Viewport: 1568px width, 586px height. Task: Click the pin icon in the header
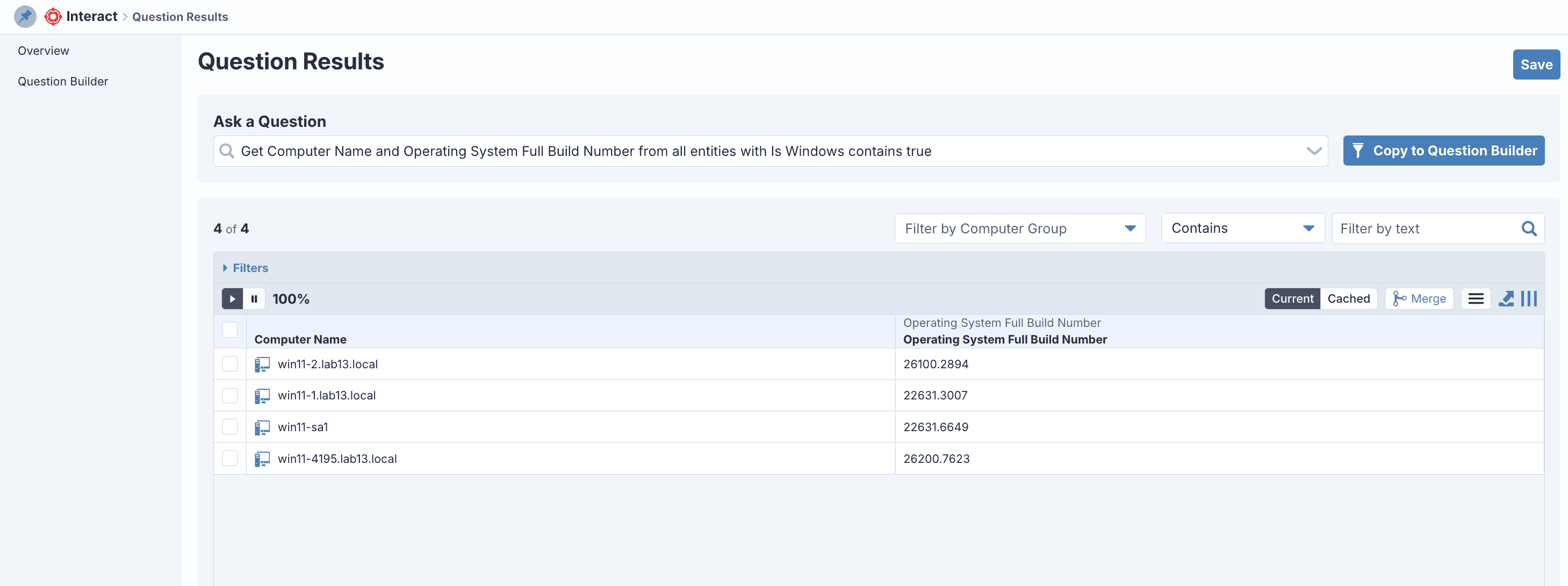[x=25, y=17]
